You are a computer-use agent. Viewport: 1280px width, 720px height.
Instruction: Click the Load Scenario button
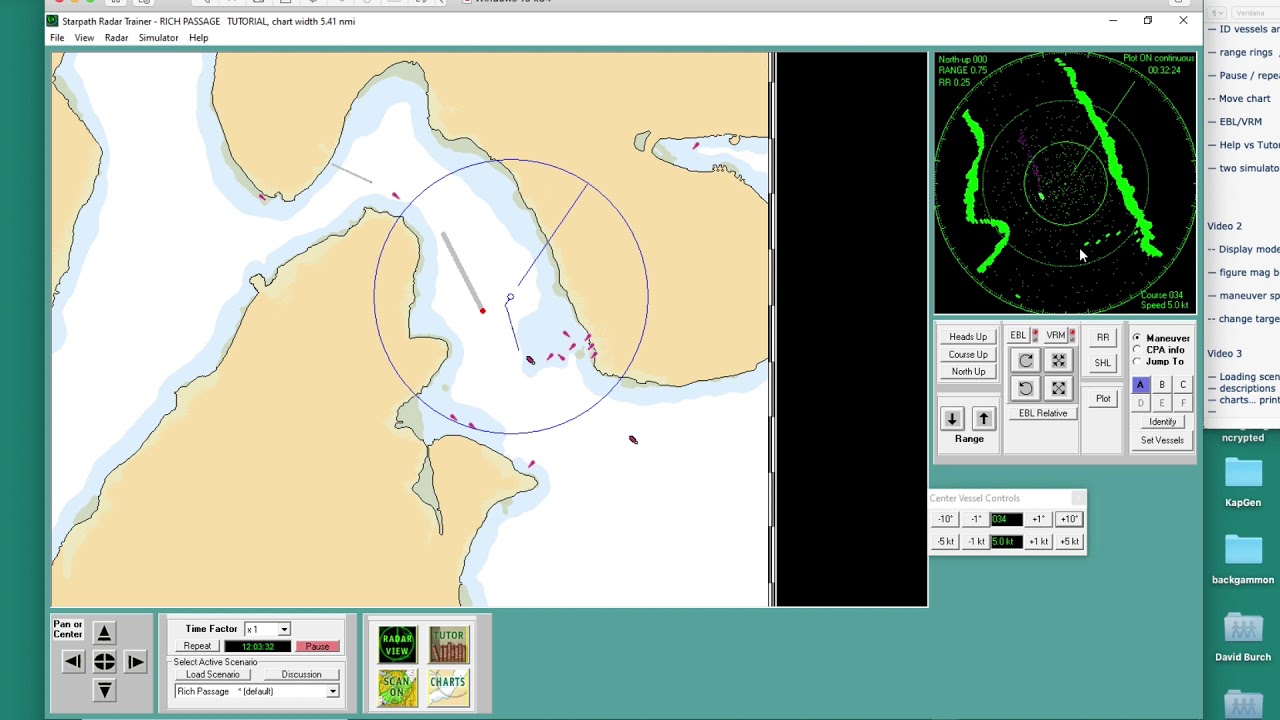(212, 675)
